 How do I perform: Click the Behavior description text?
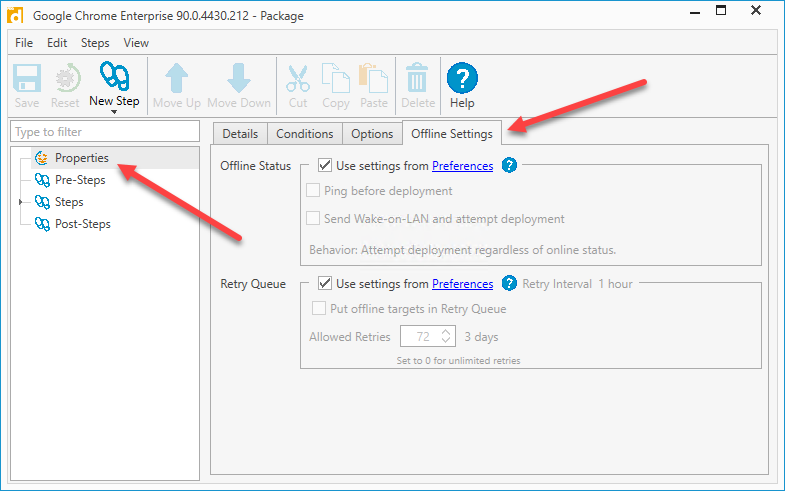(463, 250)
